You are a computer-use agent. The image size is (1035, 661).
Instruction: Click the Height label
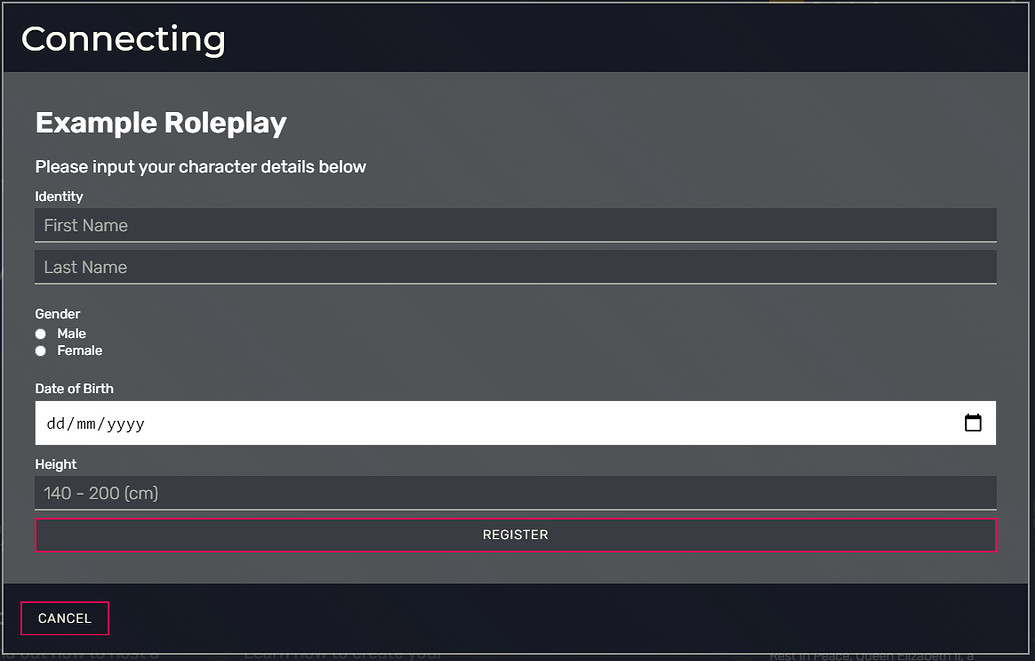tap(55, 464)
